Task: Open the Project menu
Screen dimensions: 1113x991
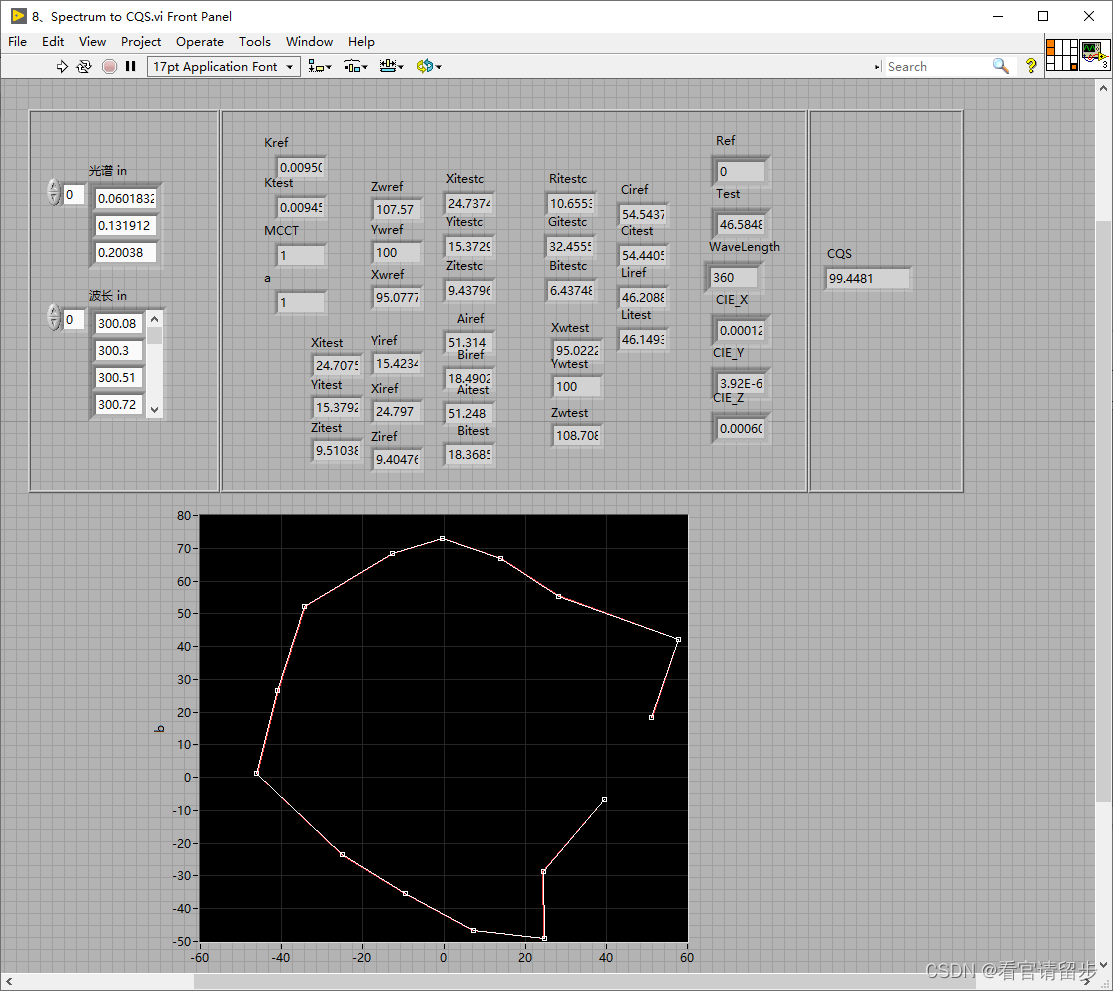Action: (140, 42)
